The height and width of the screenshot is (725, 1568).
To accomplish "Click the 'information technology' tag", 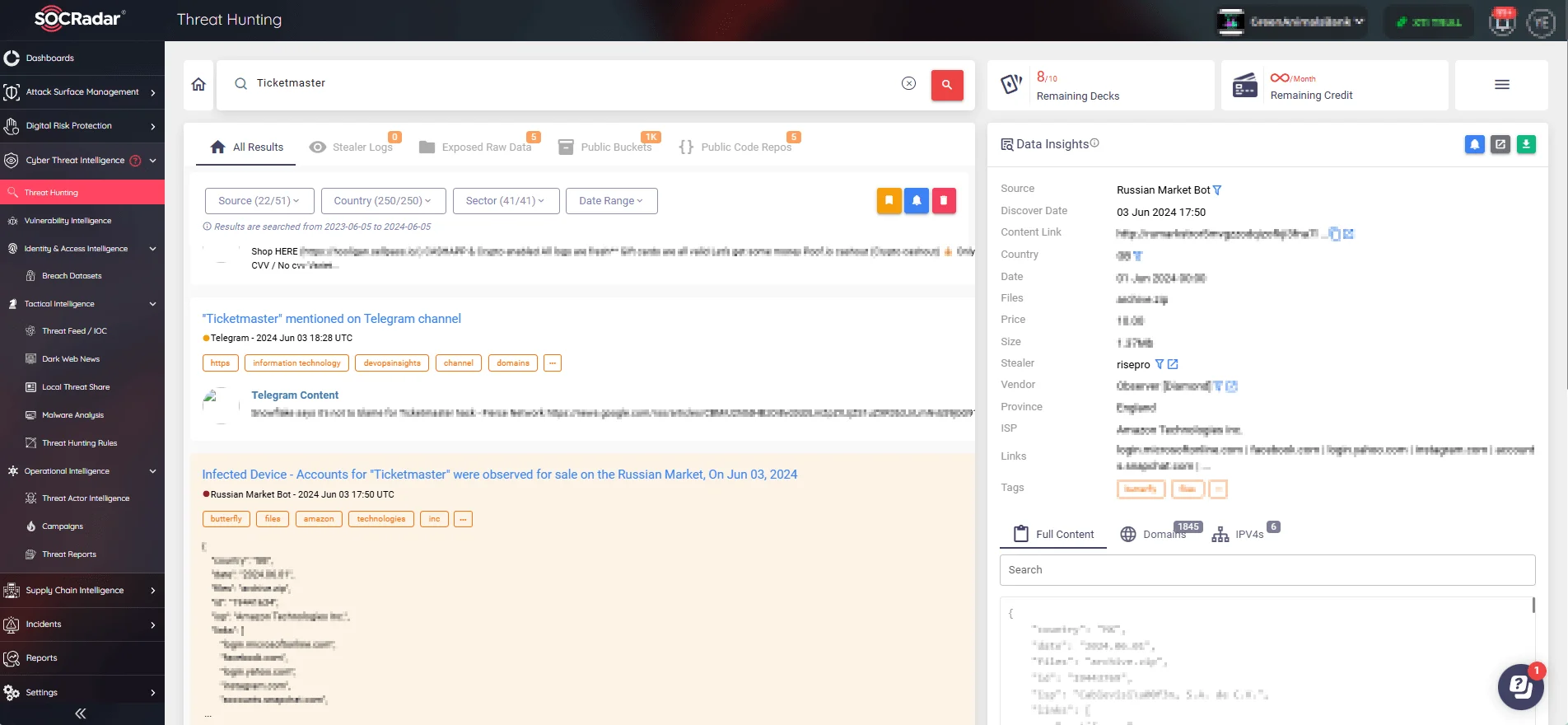I will tap(296, 363).
